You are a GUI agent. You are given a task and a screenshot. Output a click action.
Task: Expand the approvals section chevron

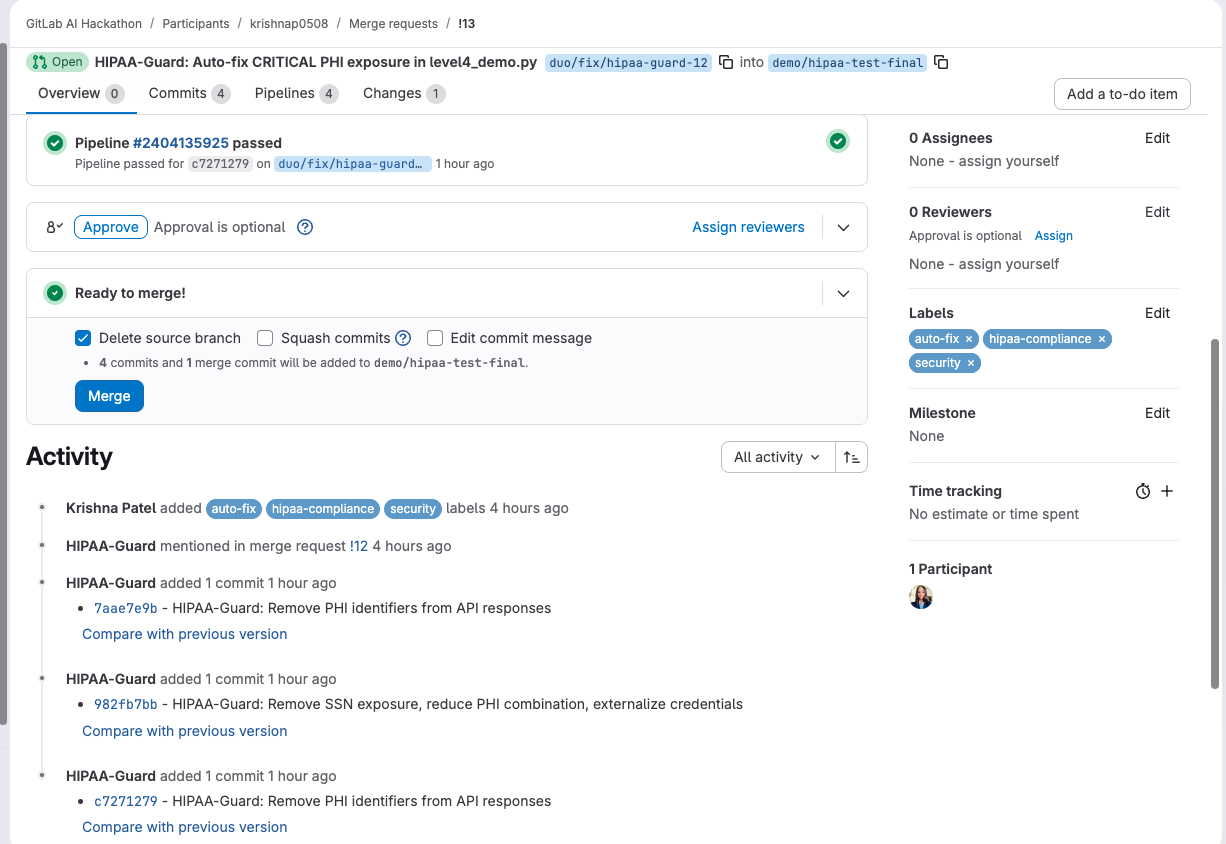843,227
